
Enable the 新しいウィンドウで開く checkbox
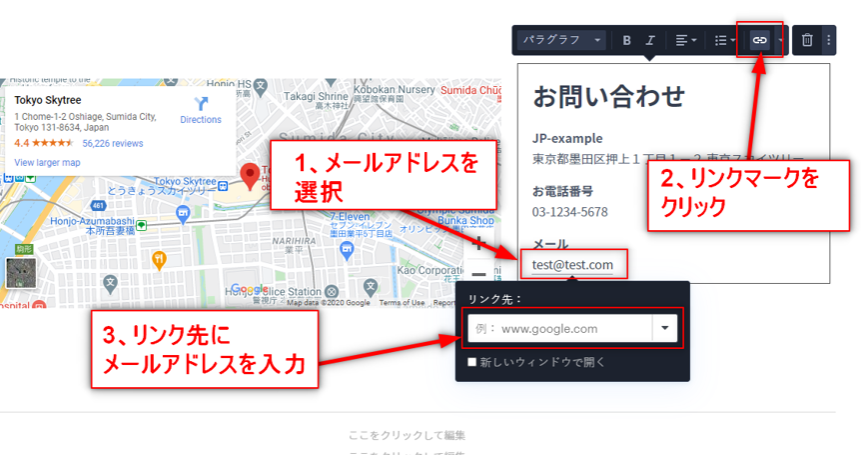coord(473,362)
